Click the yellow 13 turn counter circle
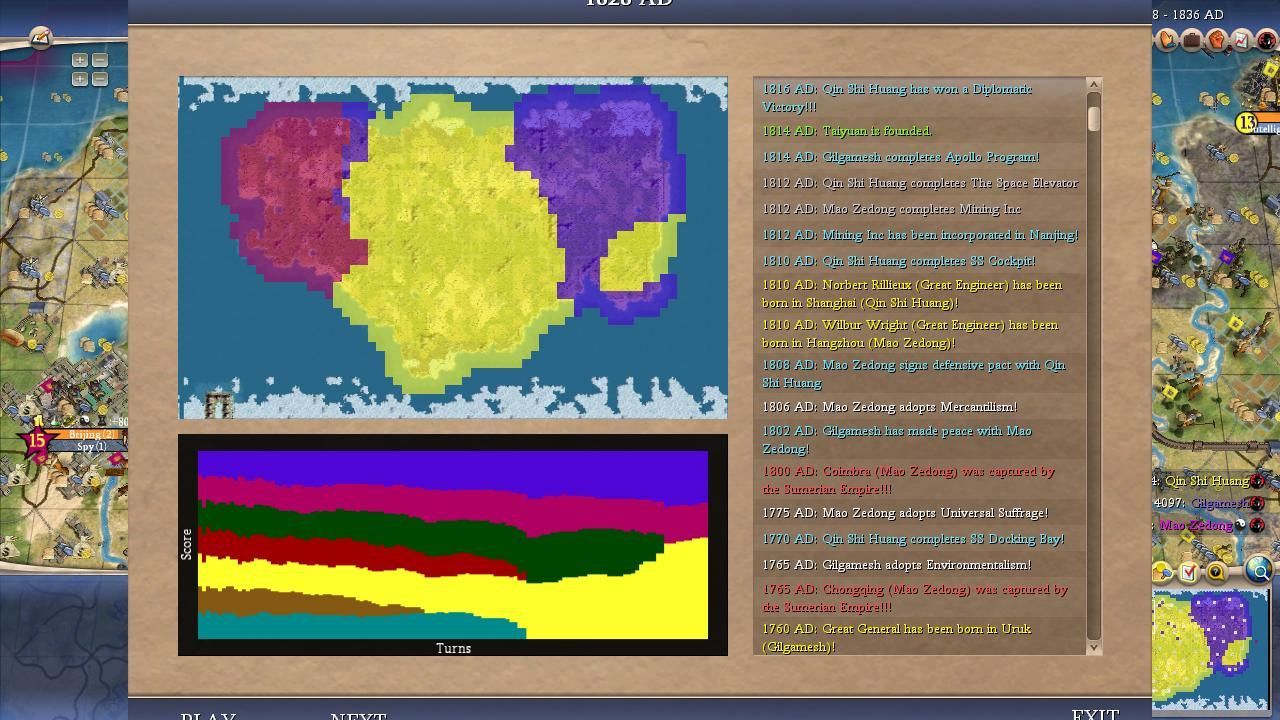 [1246, 123]
